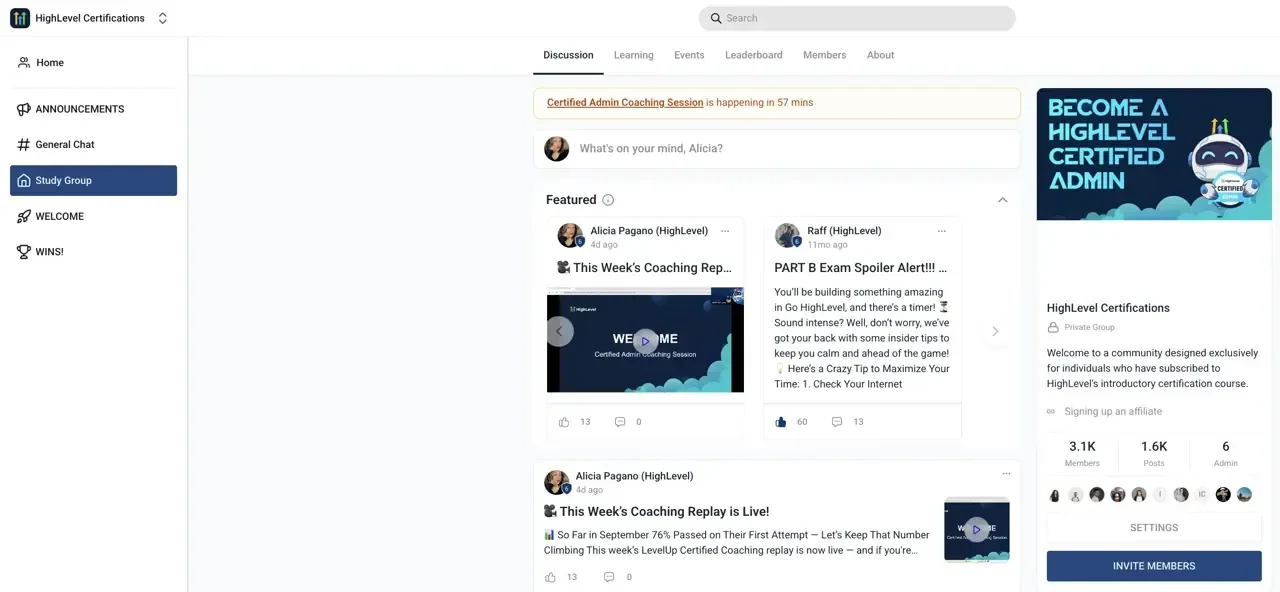Click Raff (HighLevel) author name
The image size is (1280, 592).
[844, 231]
